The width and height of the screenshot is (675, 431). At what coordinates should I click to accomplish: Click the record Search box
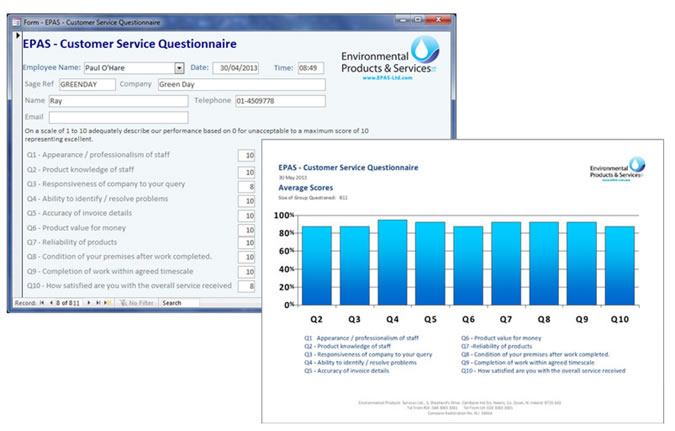click(x=180, y=303)
